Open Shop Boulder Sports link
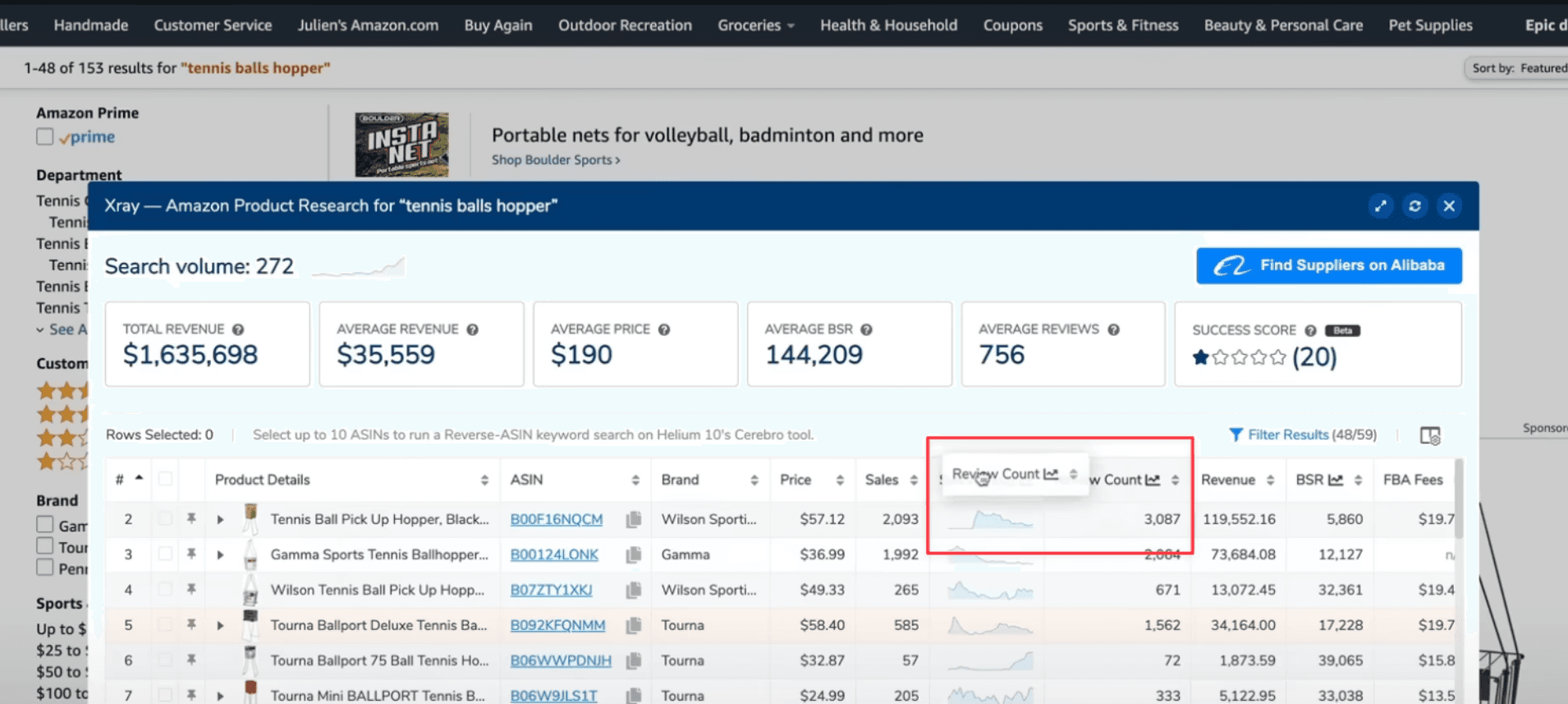The image size is (1568, 704). (556, 160)
